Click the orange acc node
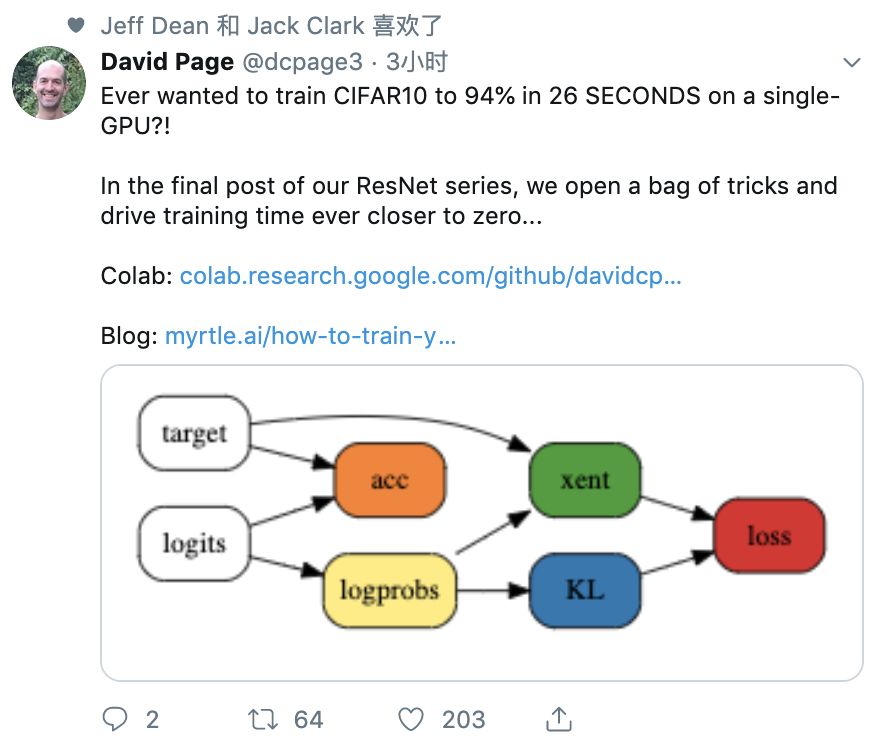870x740 pixels. coord(389,480)
